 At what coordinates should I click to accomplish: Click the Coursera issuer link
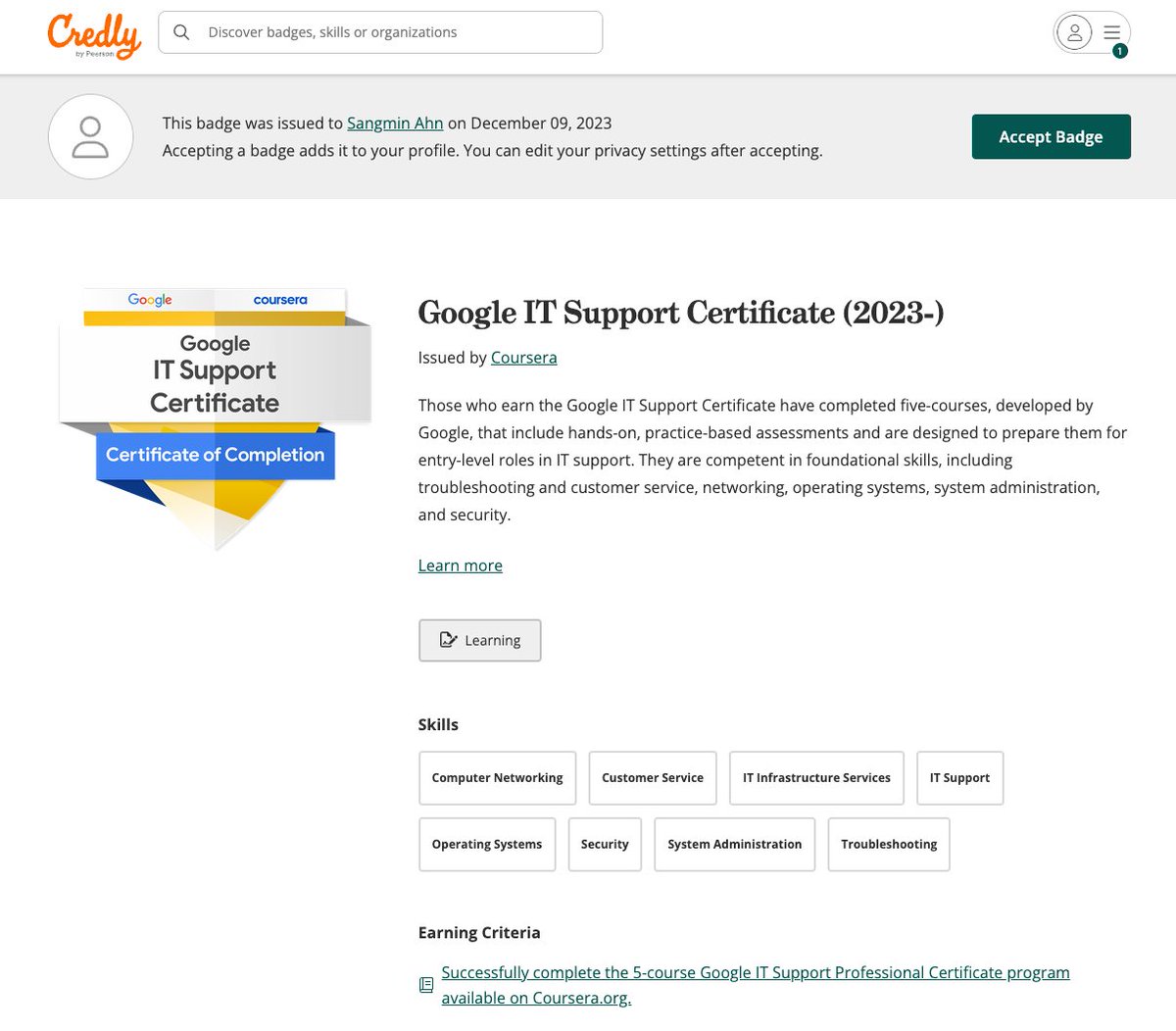[523, 357]
